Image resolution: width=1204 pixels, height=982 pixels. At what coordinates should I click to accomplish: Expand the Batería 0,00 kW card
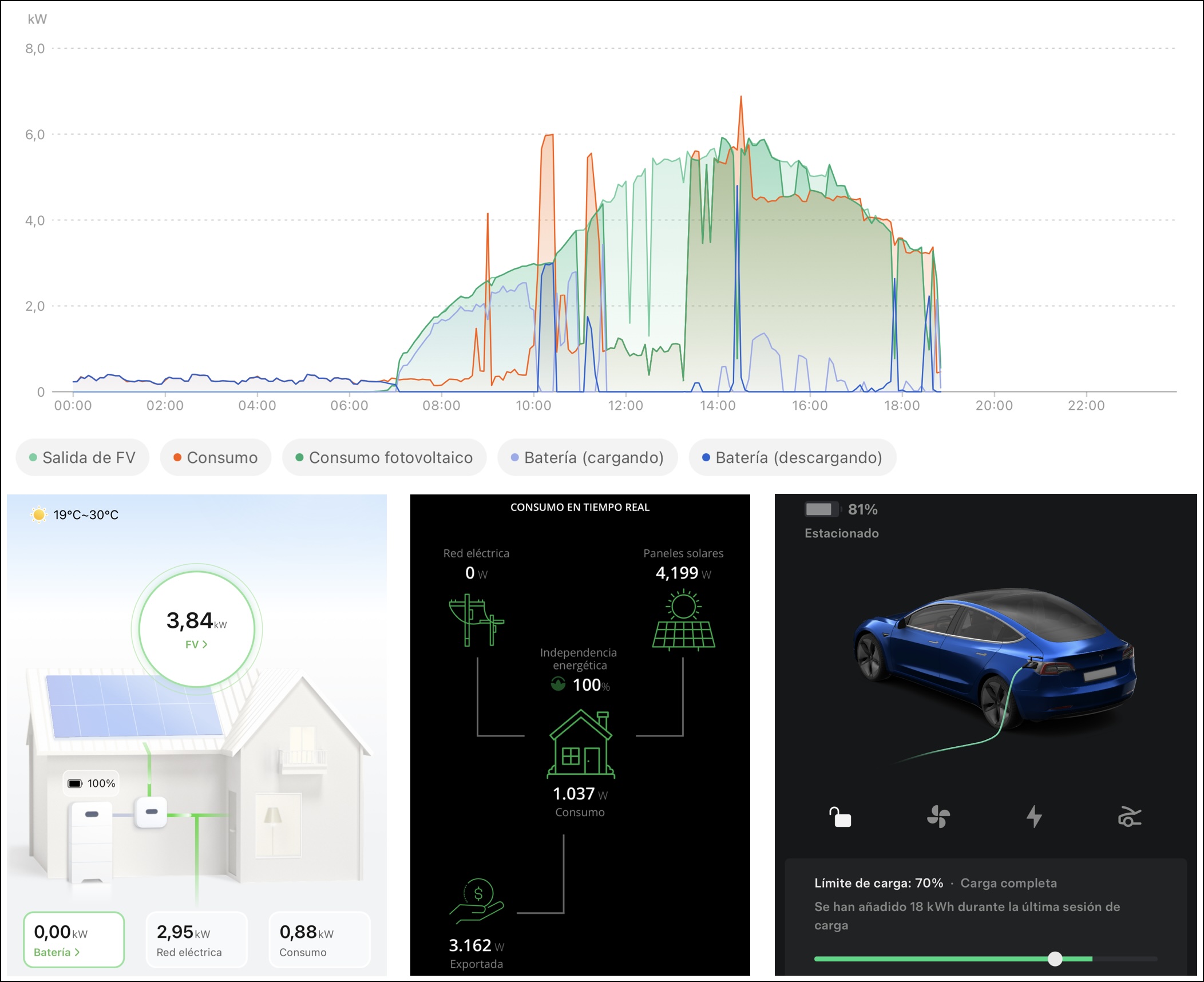point(73,939)
